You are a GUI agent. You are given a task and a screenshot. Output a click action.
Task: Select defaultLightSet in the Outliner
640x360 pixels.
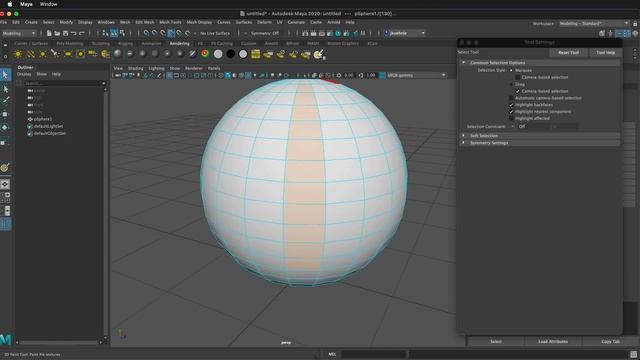(x=48, y=126)
